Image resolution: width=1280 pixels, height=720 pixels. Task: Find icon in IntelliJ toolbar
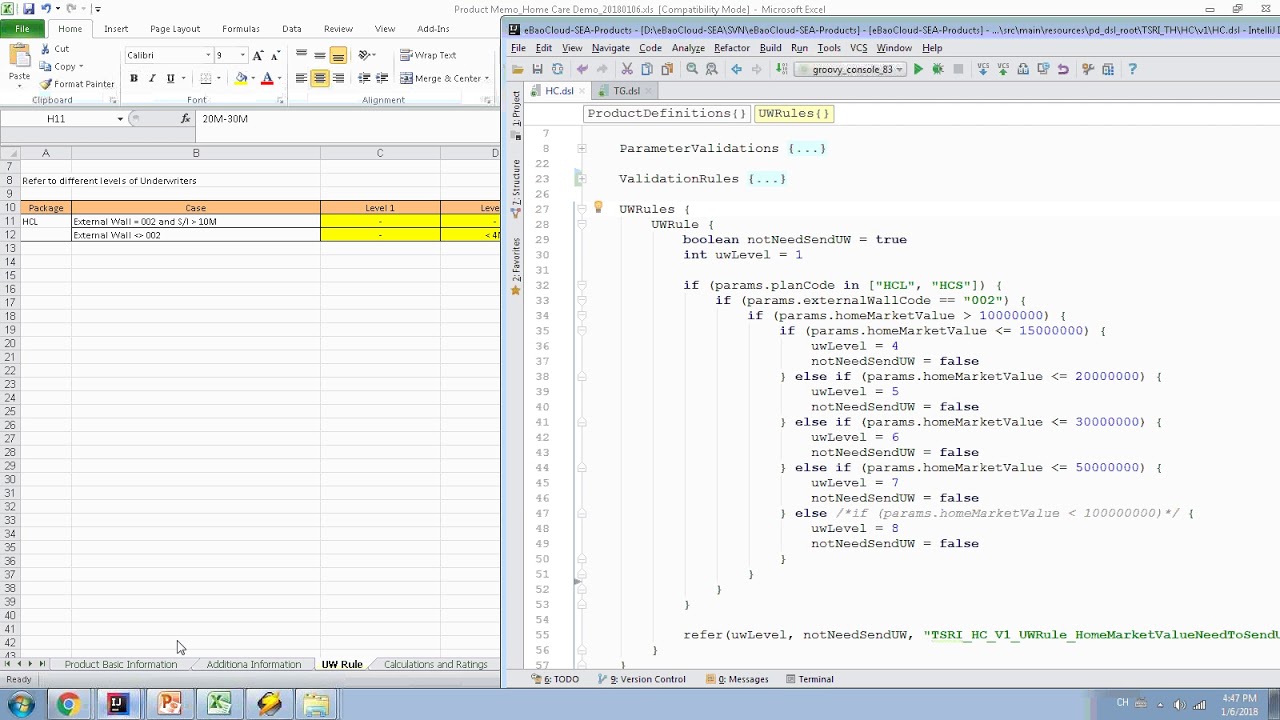pyautogui.click(x=692, y=69)
